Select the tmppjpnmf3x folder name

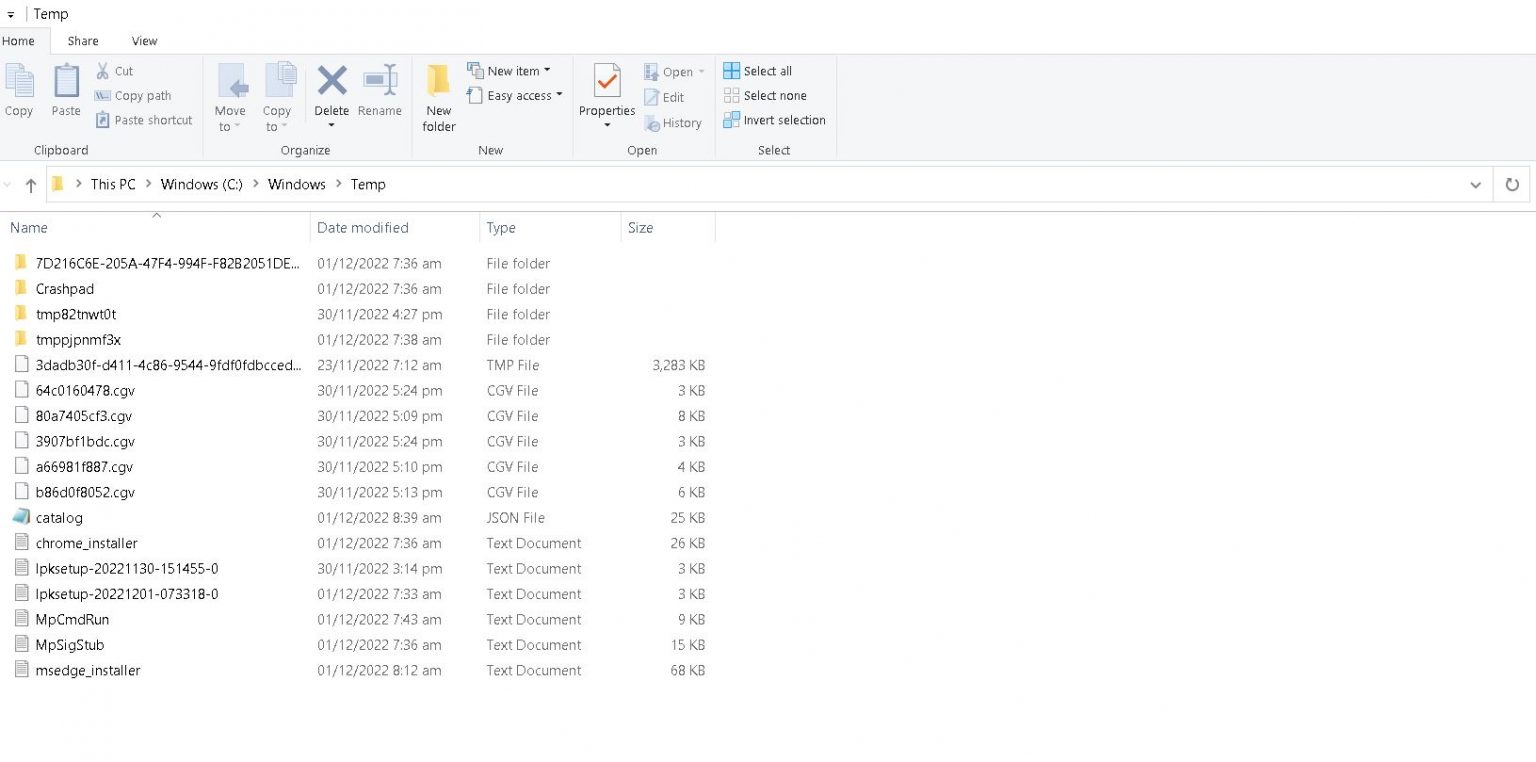point(78,340)
